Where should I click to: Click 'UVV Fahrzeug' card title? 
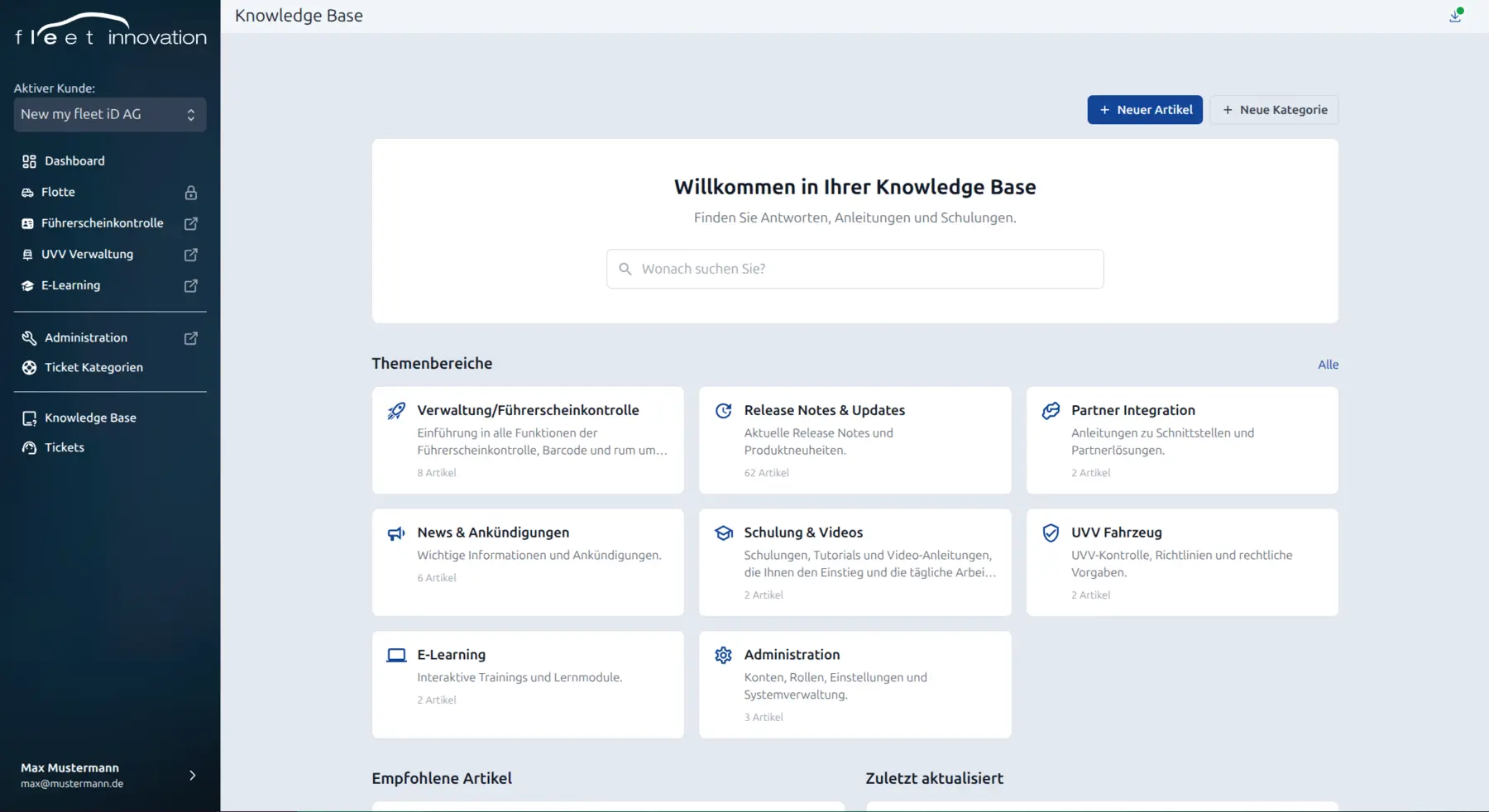point(1116,533)
